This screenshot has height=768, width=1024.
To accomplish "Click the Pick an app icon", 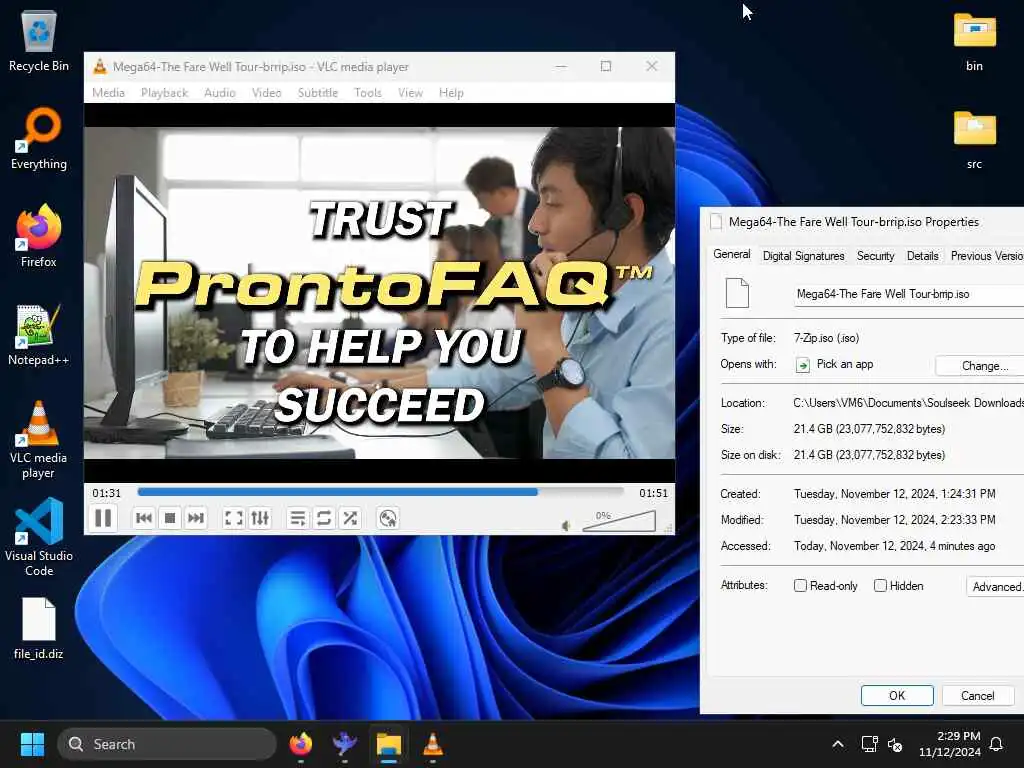I will 803,365.
